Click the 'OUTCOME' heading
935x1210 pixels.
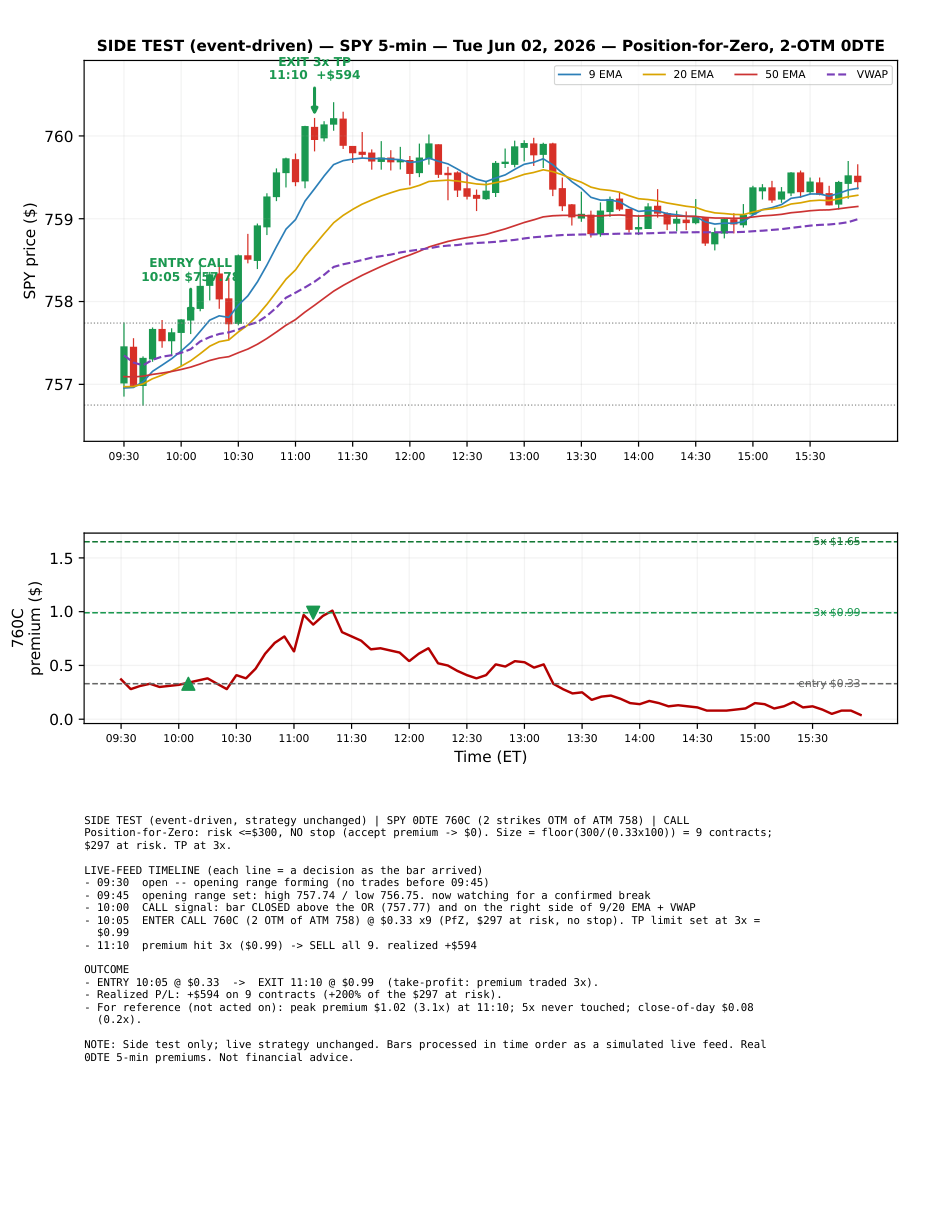[x=107, y=970]
